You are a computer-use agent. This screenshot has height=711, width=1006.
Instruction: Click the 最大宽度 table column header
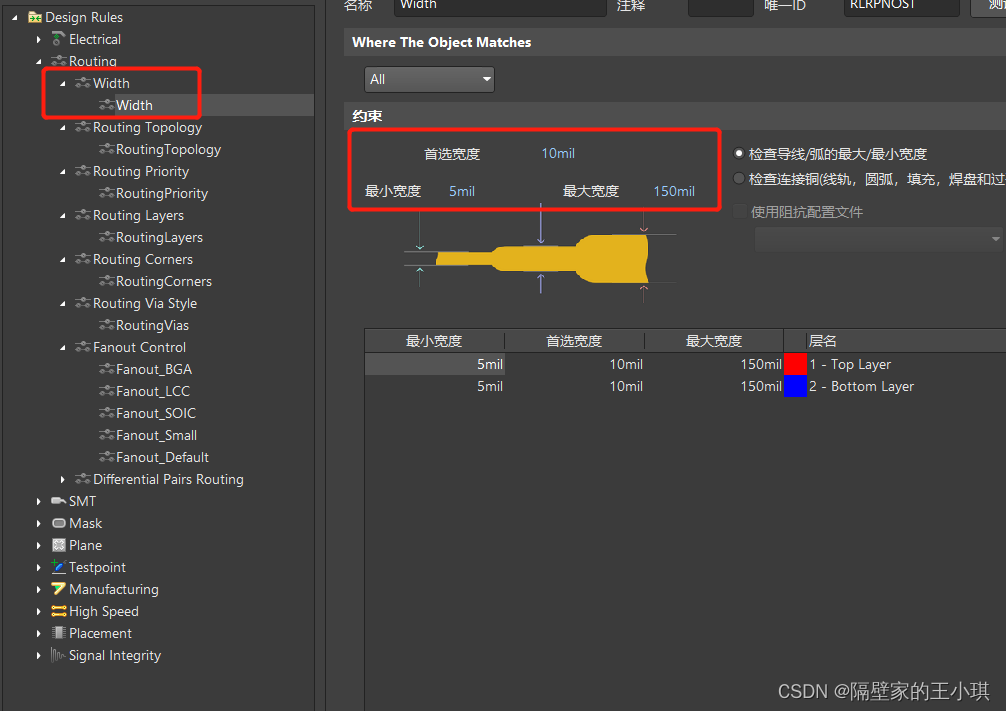(x=713, y=341)
